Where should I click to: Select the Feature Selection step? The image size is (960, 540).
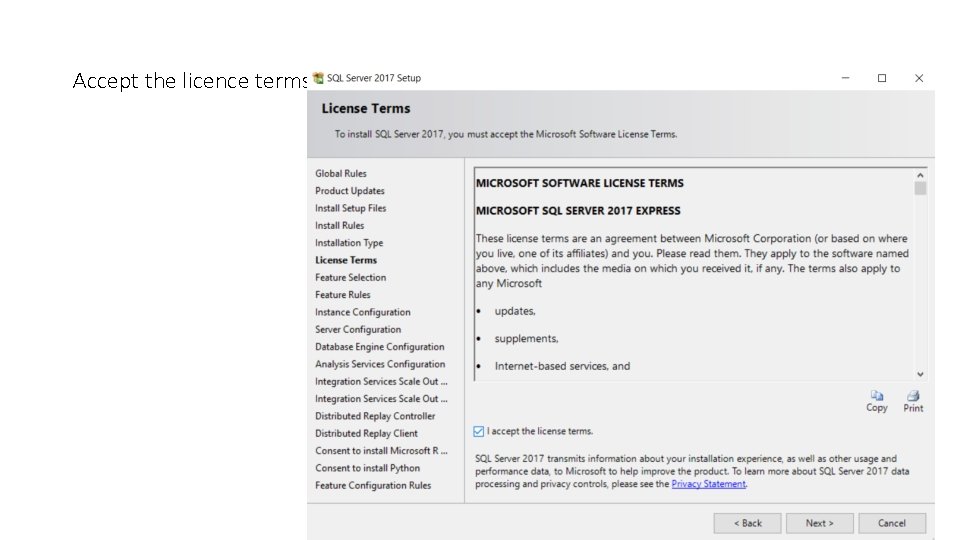click(x=350, y=277)
